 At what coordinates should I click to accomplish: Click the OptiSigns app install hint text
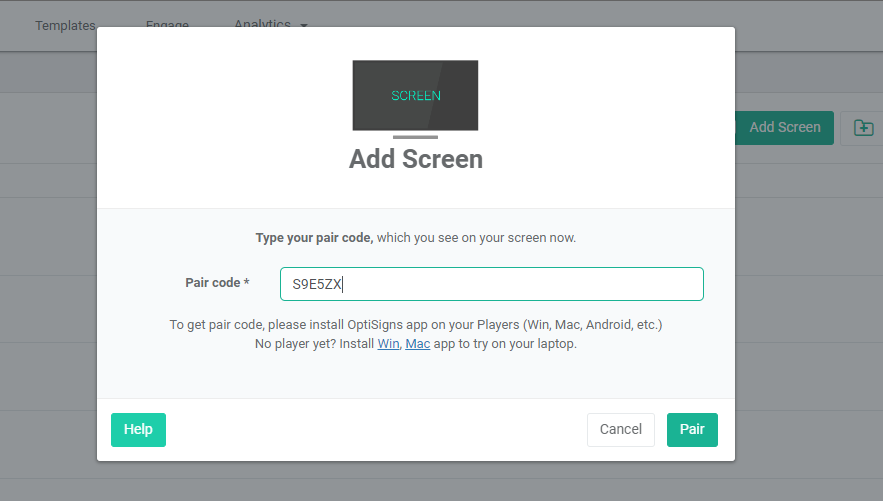tap(415, 325)
